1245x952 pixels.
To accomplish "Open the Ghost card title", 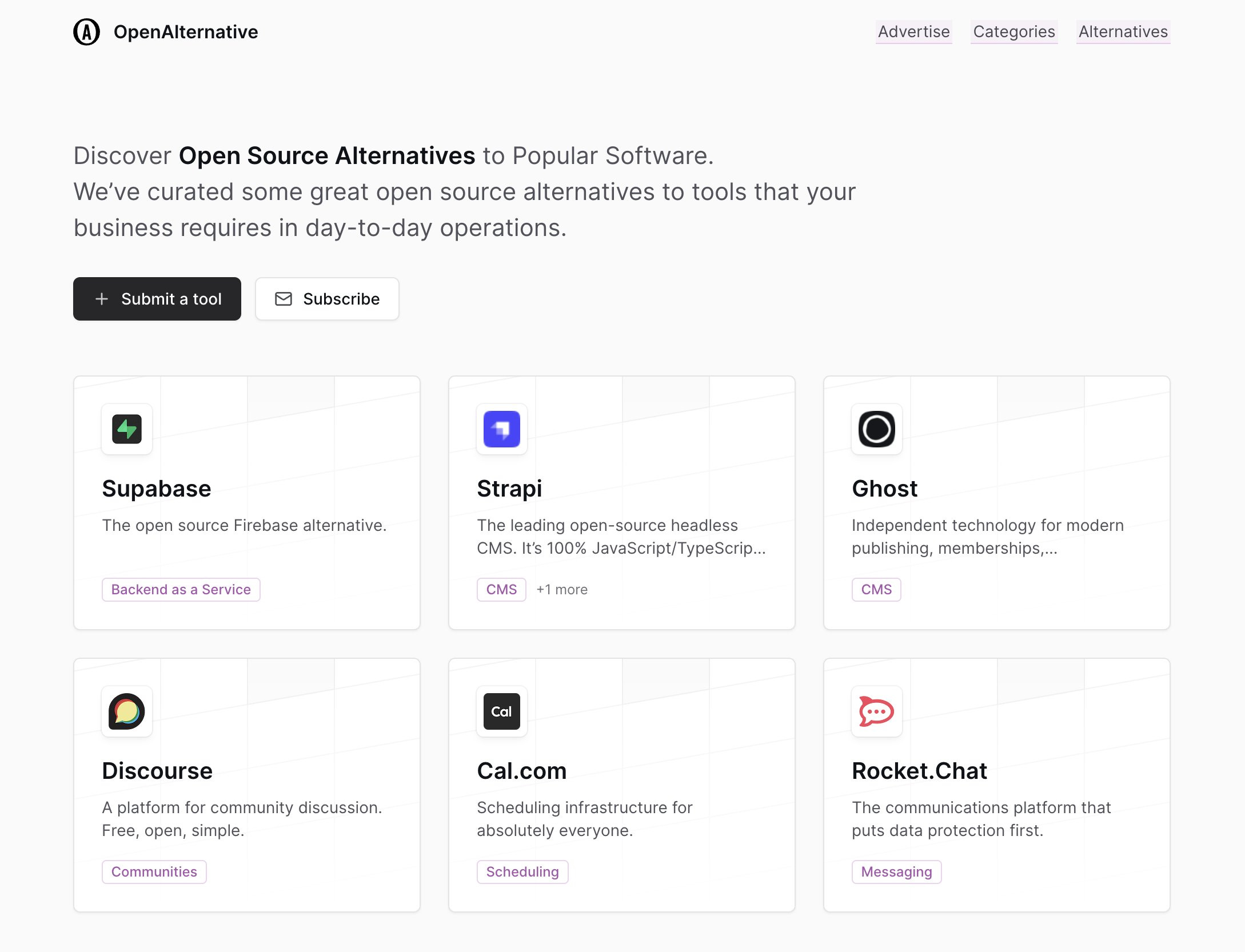I will [x=884, y=489].
